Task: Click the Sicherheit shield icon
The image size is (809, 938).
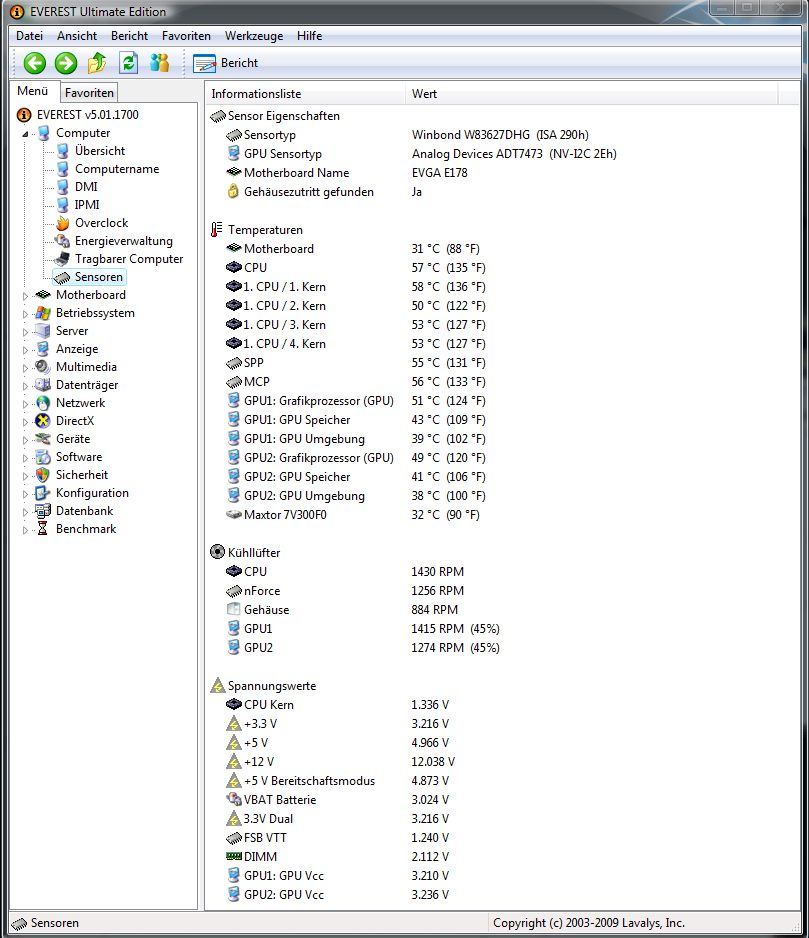Action: click(x=42, y=475)
